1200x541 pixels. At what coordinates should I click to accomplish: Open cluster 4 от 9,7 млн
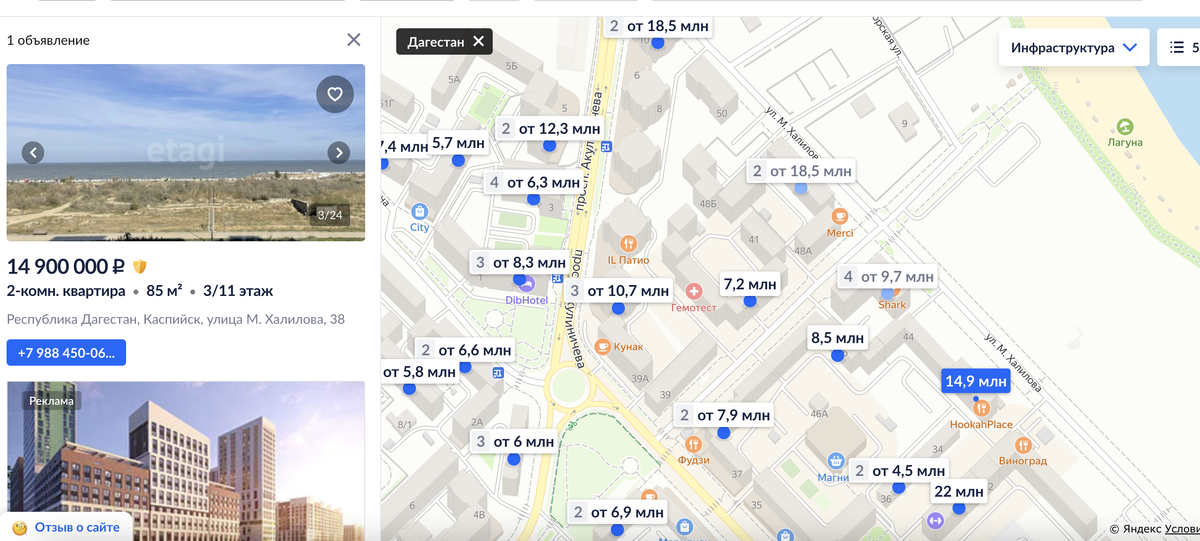click(887, 276)
